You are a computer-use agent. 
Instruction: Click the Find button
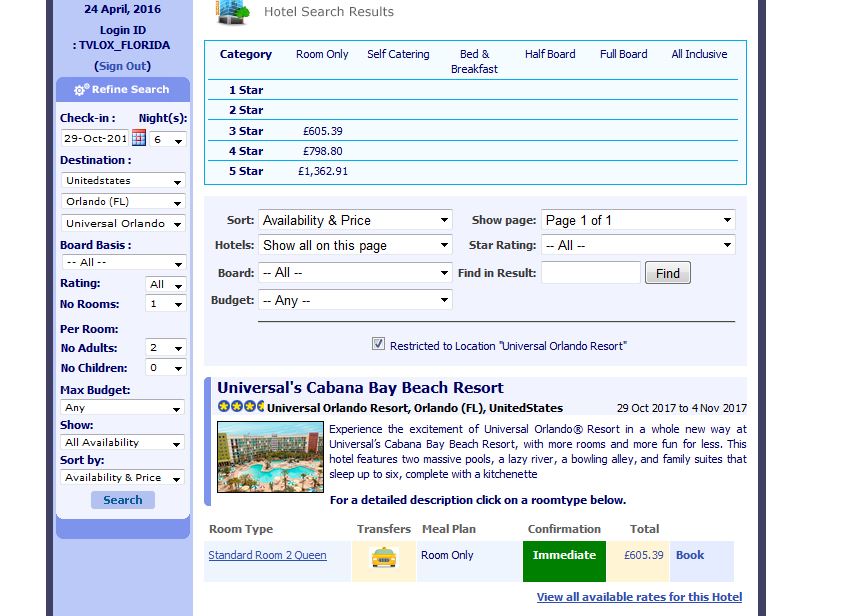tap(667, 273)
